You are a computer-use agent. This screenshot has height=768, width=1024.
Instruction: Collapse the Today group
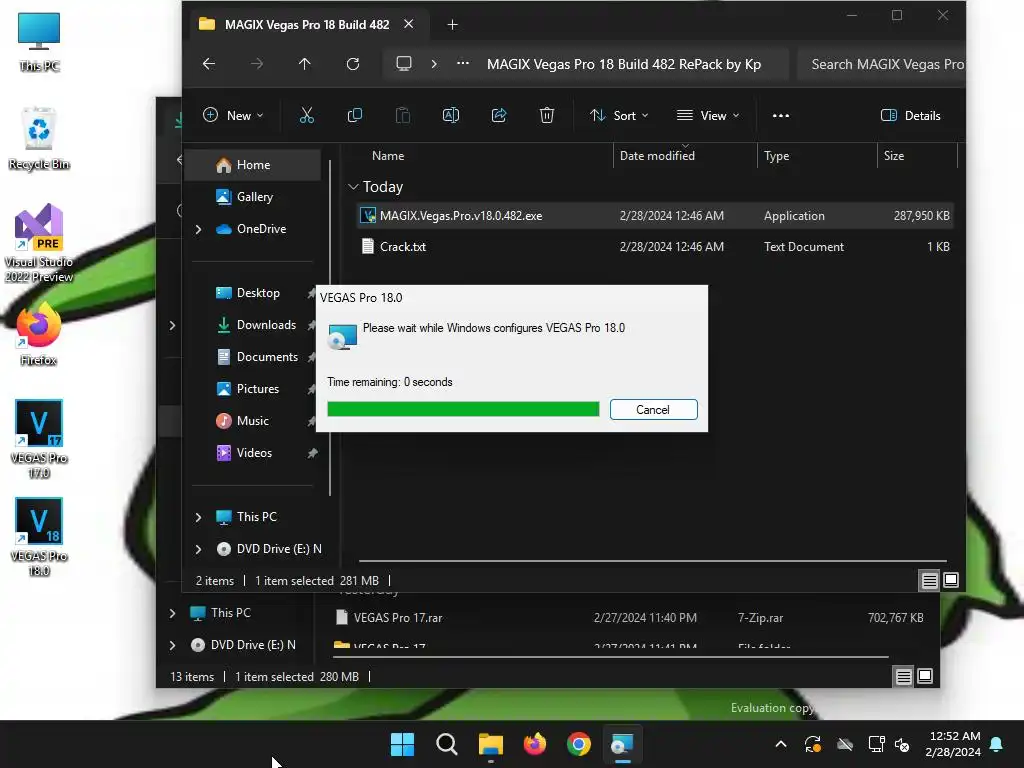click(353, 187)
